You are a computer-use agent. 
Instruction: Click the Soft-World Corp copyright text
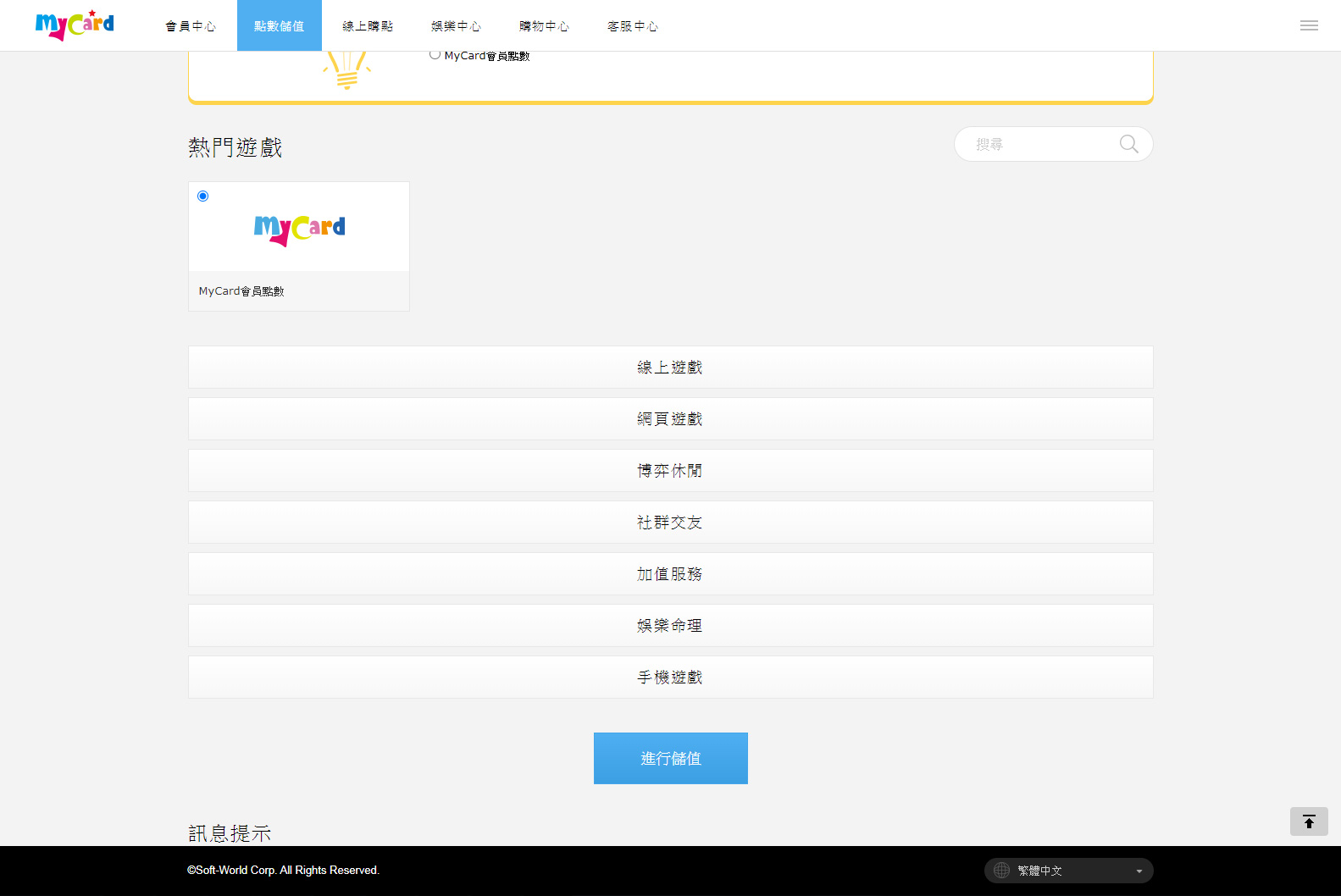283,870
